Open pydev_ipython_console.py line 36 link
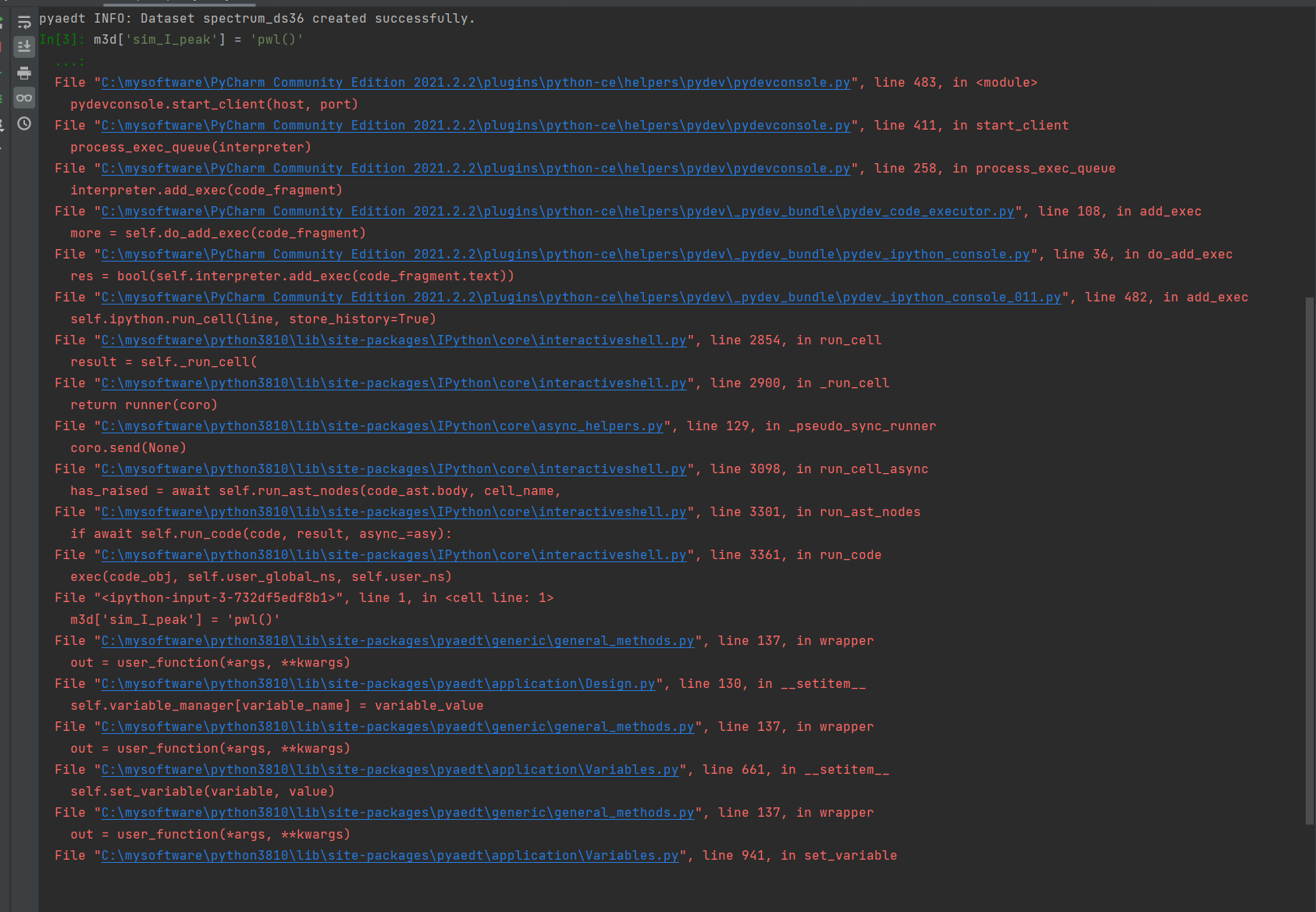The width and height of the screenshot is (1316, 912). point(565,255)
